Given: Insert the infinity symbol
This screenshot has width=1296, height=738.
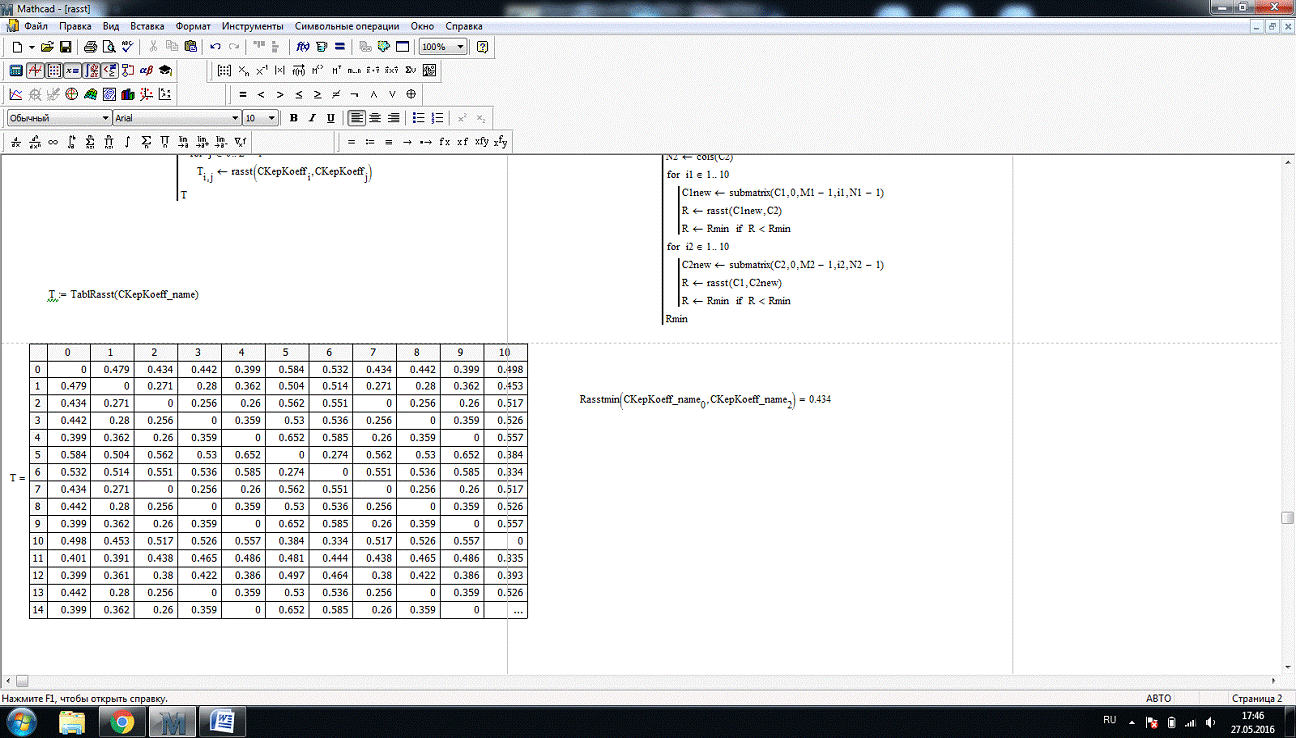Looking at the screenshot, I should 53,142.
